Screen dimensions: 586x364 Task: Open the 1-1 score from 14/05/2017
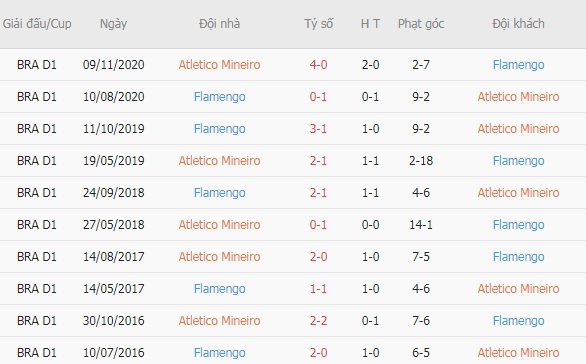318,289
